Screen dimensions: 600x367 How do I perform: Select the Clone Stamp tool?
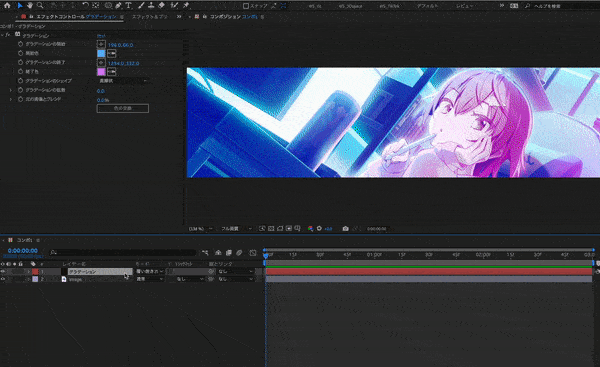(151, 5)
